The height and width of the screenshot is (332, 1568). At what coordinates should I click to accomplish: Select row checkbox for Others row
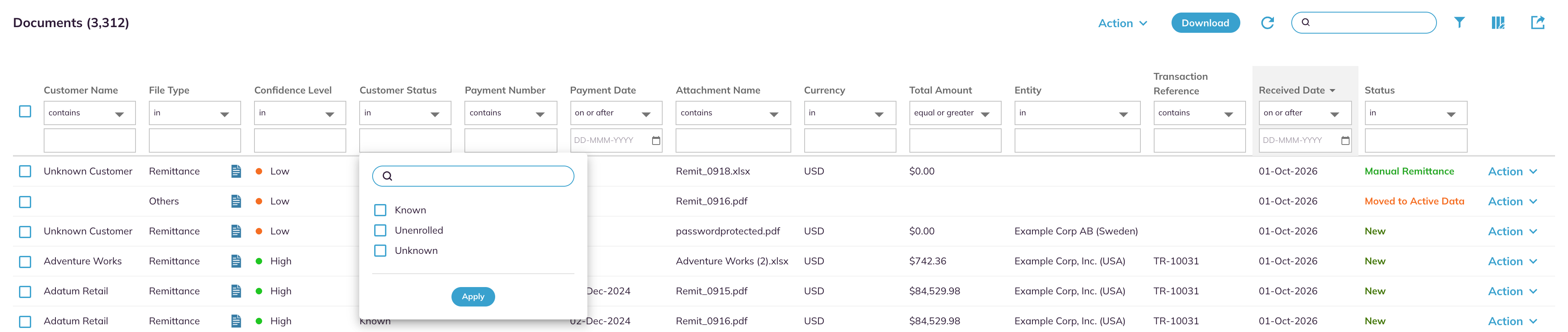pos(25,202)
